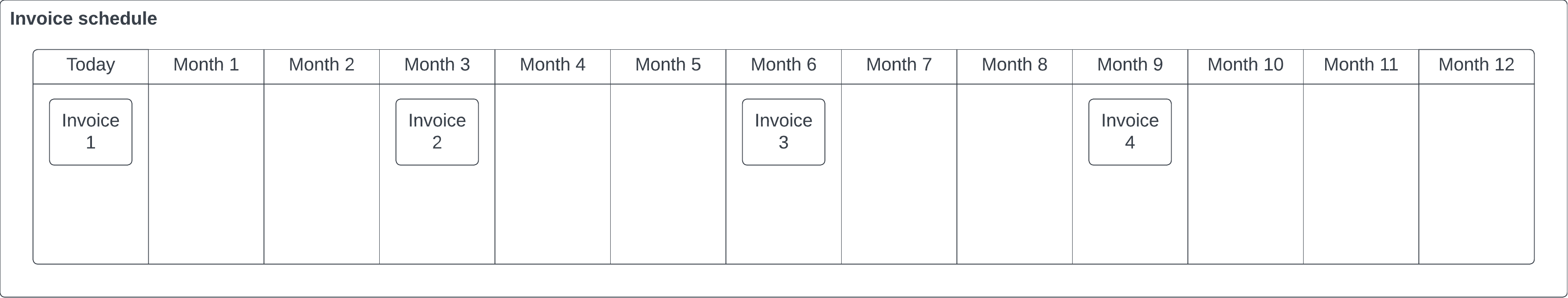The width and height of the screenshot is (1568, 298).
Task: Click the Month 11 column header
Action: [1361, 66]
